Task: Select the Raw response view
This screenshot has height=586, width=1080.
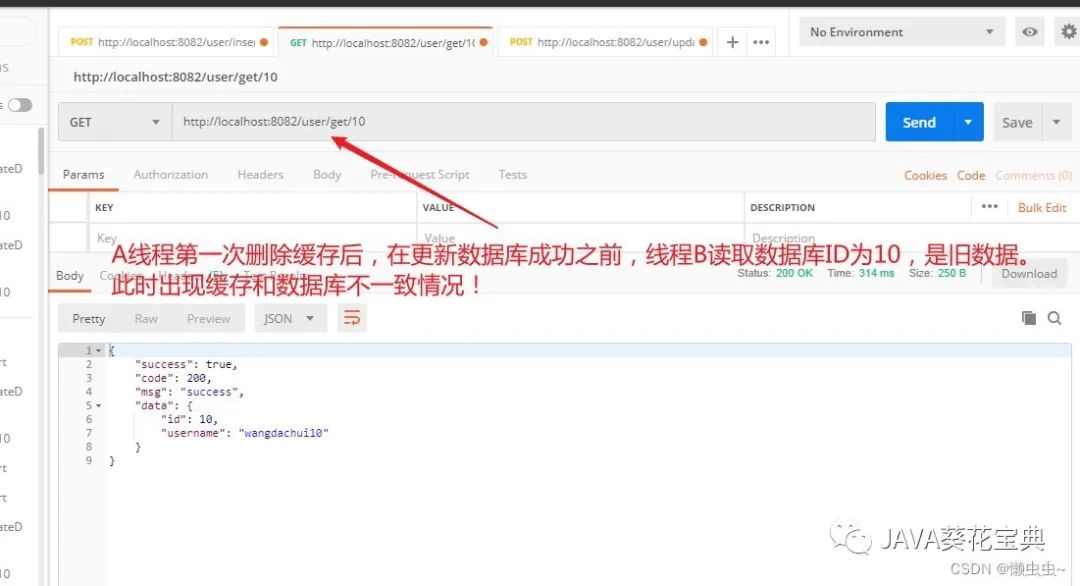Action: 146,318
